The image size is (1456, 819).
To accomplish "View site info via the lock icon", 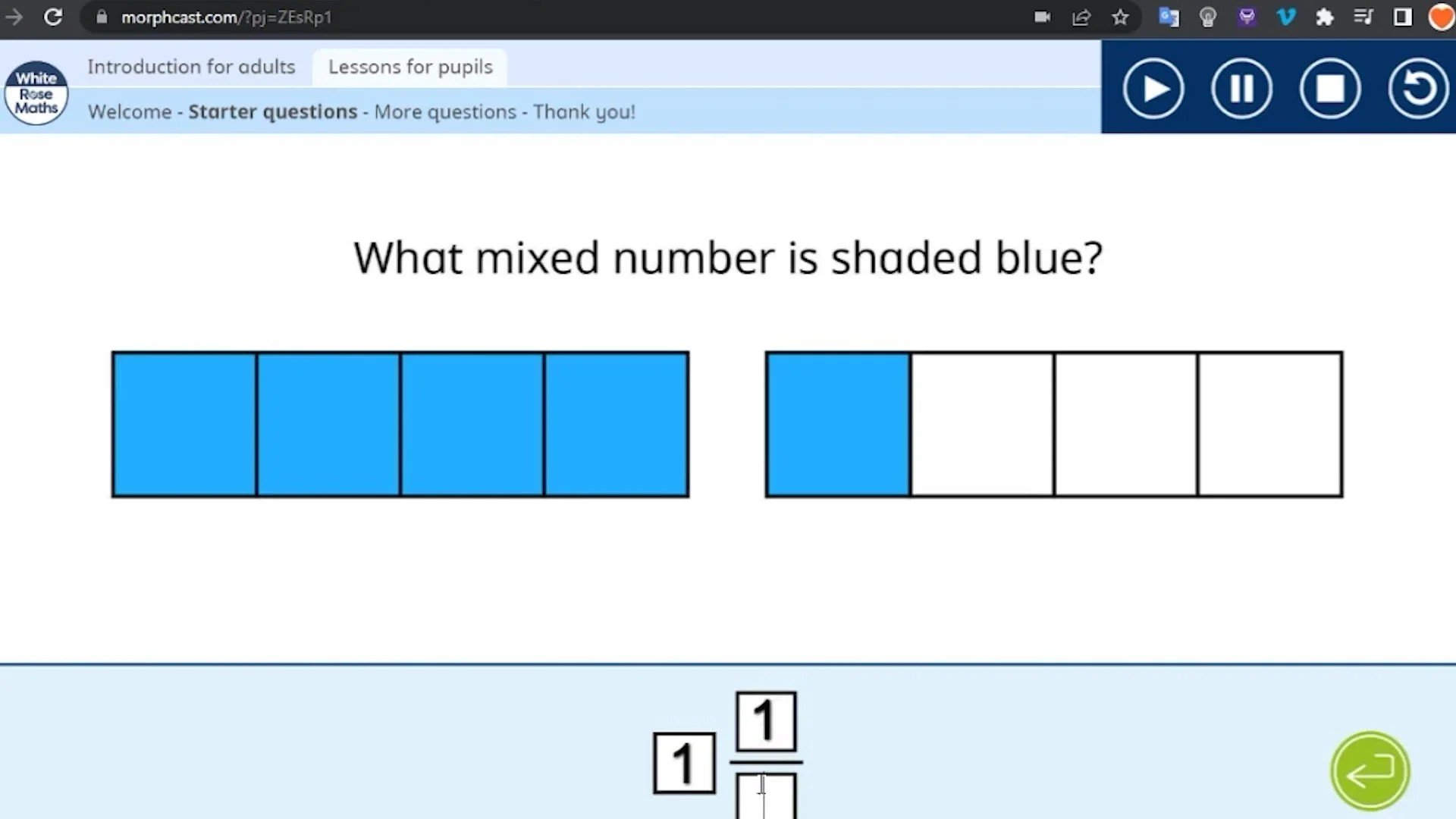I will pyautogui.click(x=102, y=17).
